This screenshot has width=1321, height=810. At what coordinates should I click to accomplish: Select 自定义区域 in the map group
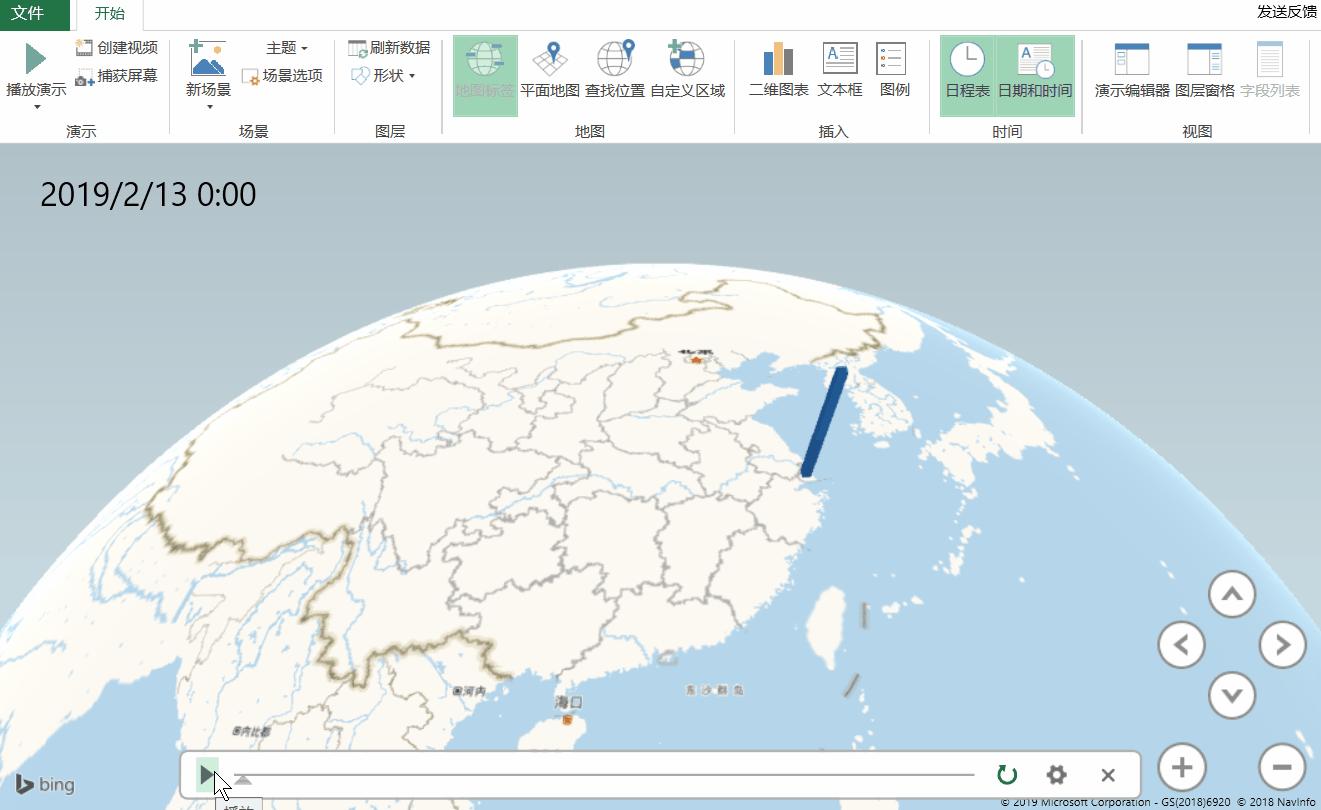686,68
